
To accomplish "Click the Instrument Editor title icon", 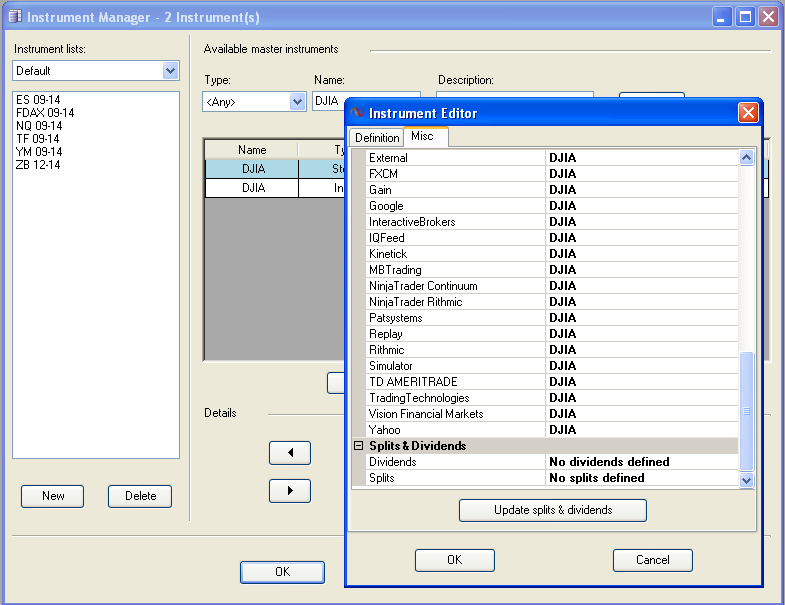I will (357, 113).
